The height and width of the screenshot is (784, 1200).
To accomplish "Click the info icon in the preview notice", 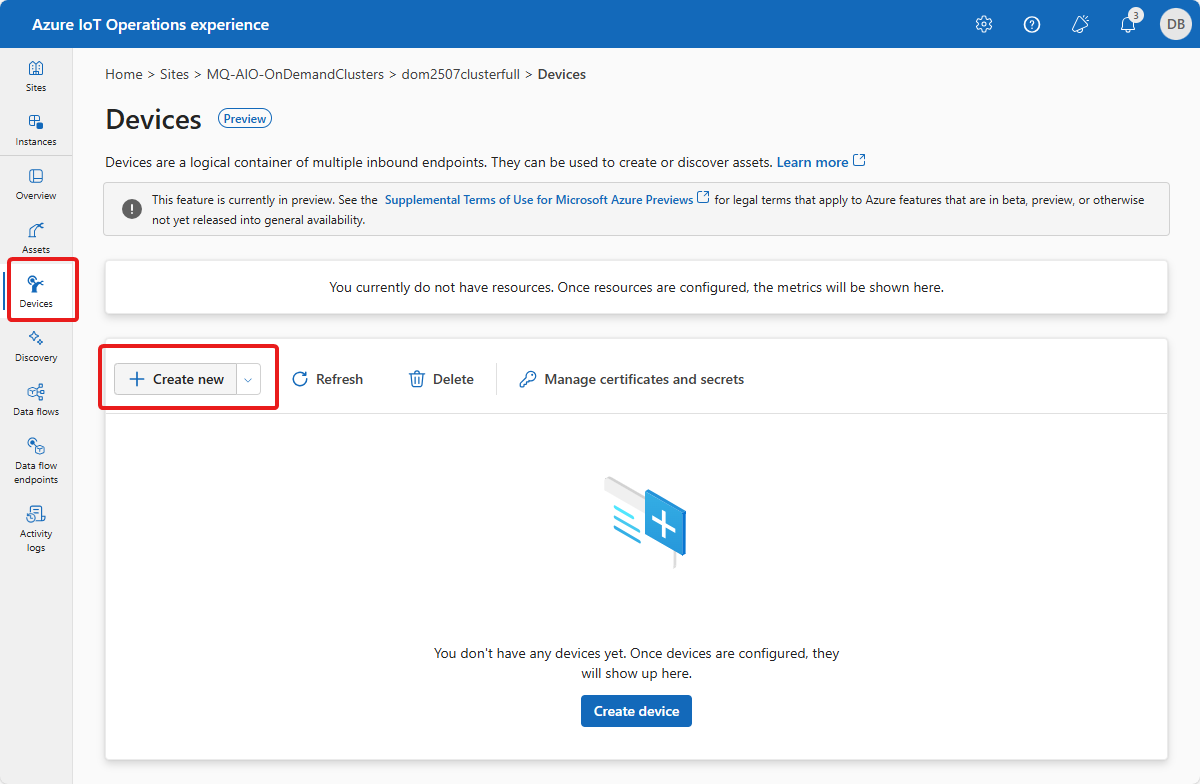I will point(132,208).
